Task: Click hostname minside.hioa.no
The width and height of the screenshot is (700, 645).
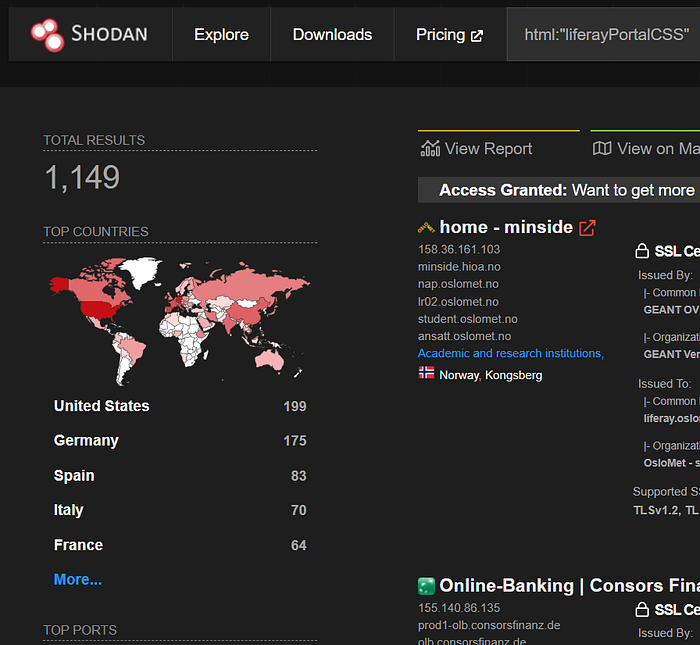Action: 459,266
